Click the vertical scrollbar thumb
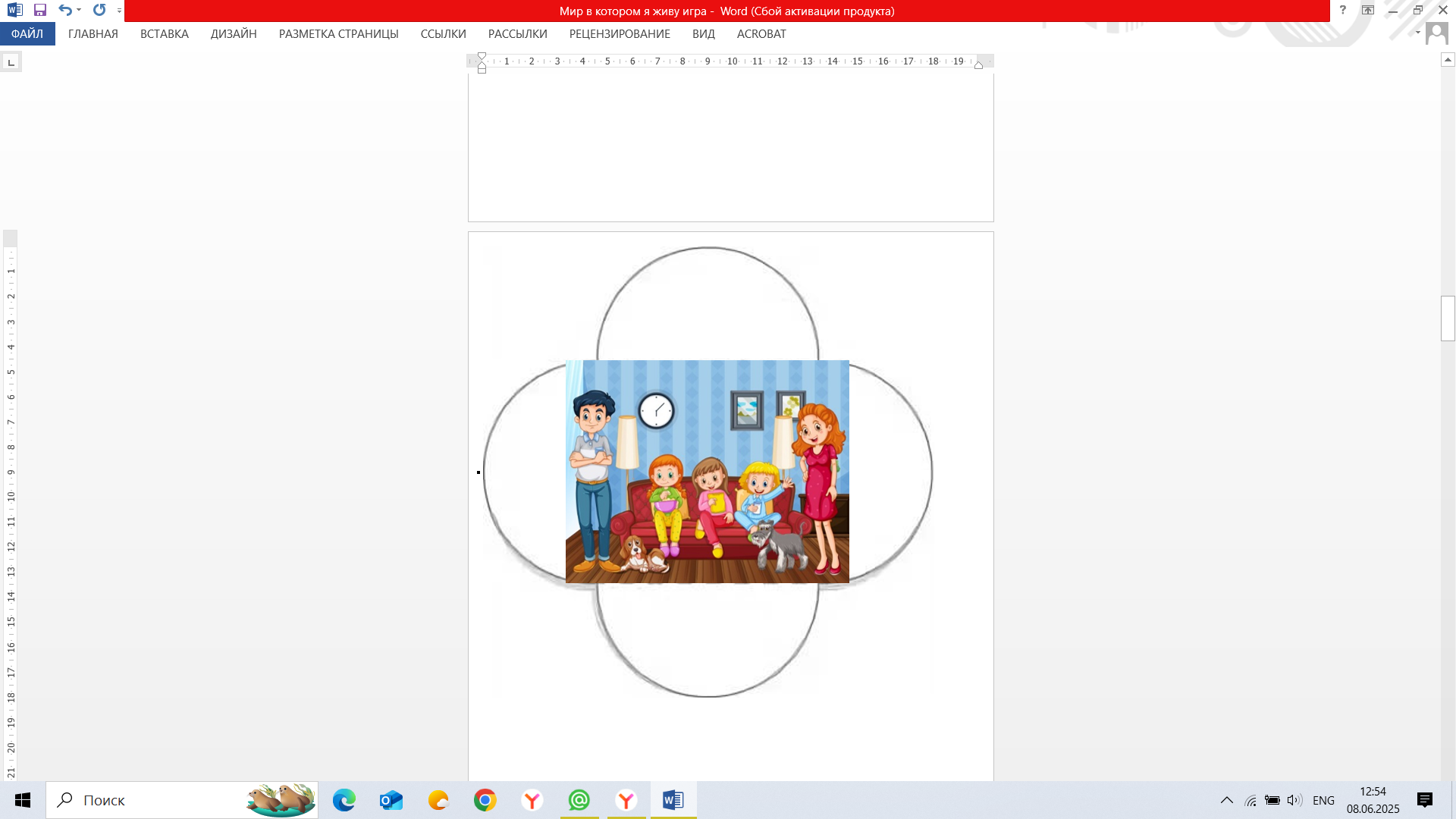 coord(1448,318)
